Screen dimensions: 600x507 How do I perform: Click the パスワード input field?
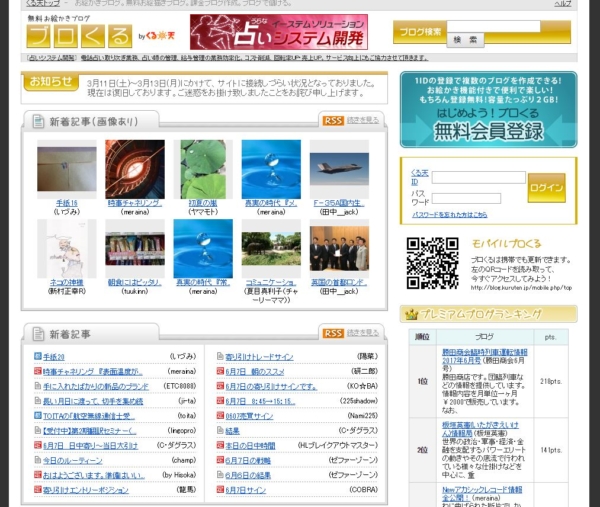tap(478, 196)
